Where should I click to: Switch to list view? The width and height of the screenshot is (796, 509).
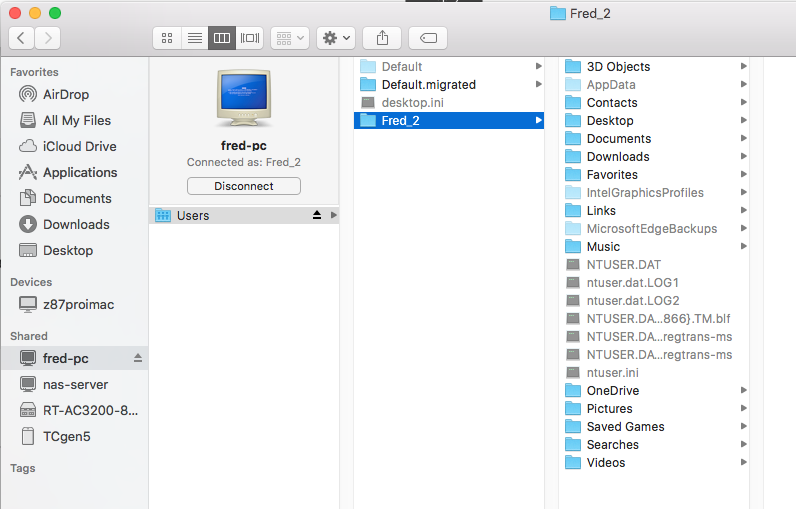tap(194, 38)
